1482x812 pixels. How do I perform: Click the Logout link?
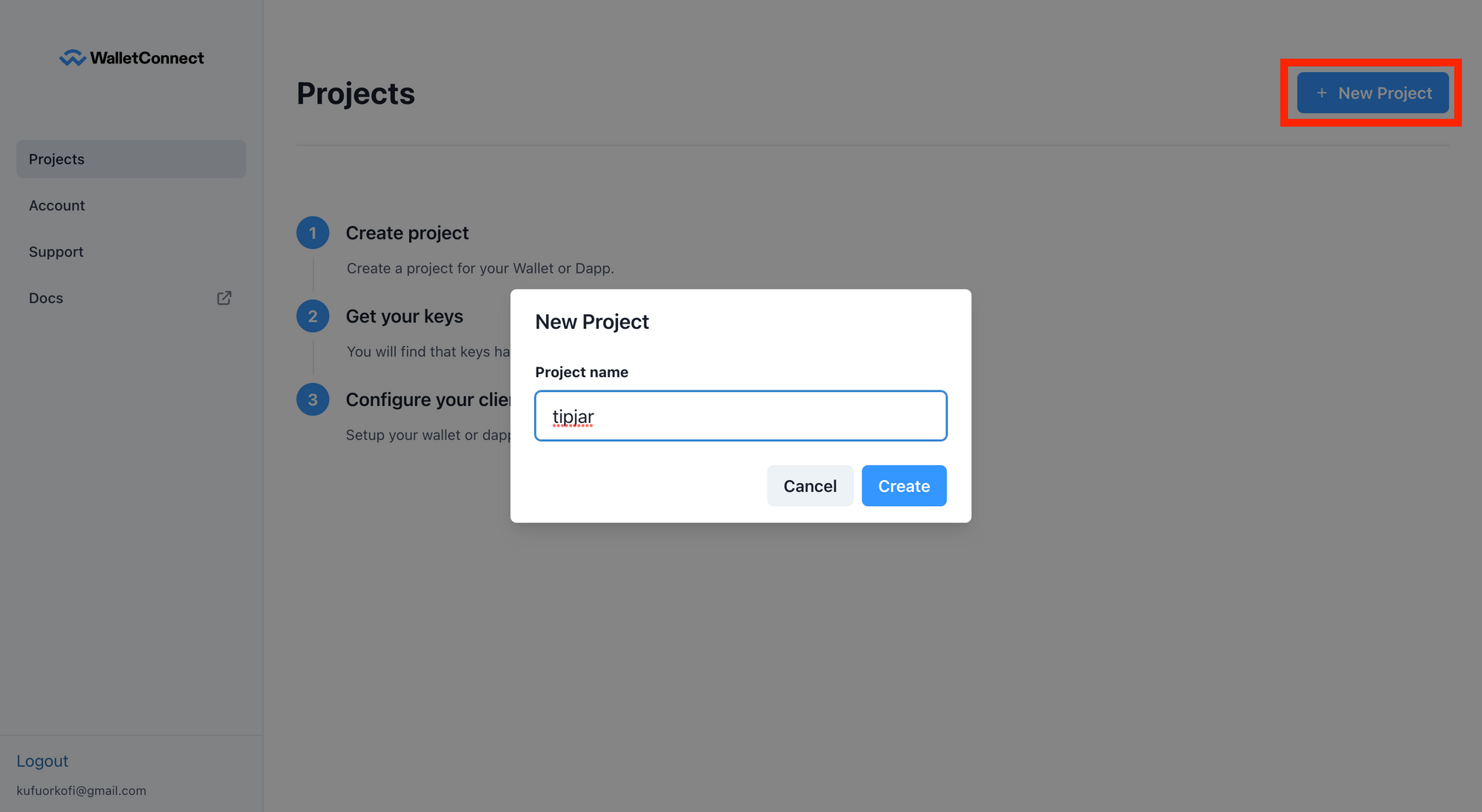pos(42,761)
